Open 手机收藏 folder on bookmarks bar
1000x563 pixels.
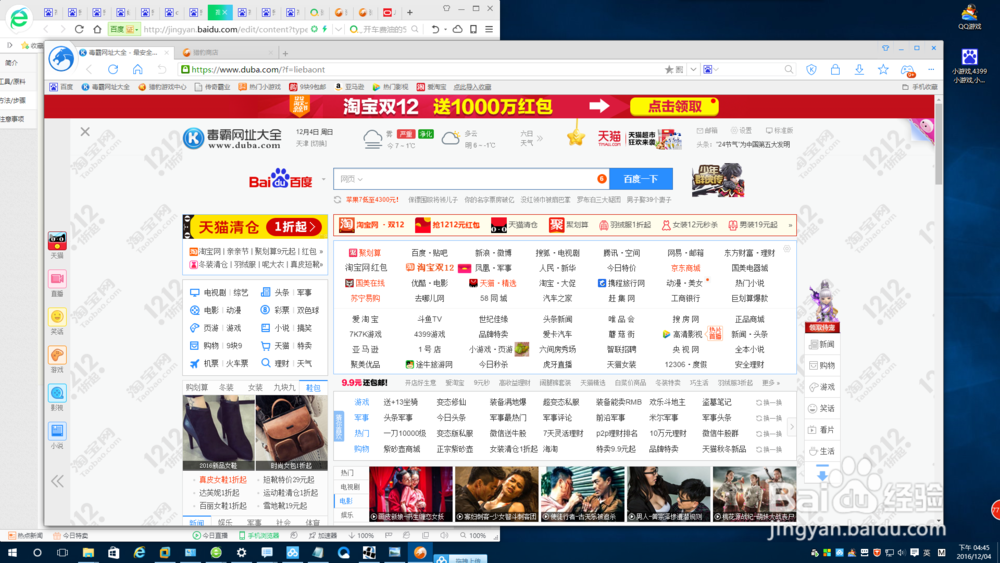pyautogui.click(x=920, y=87)
